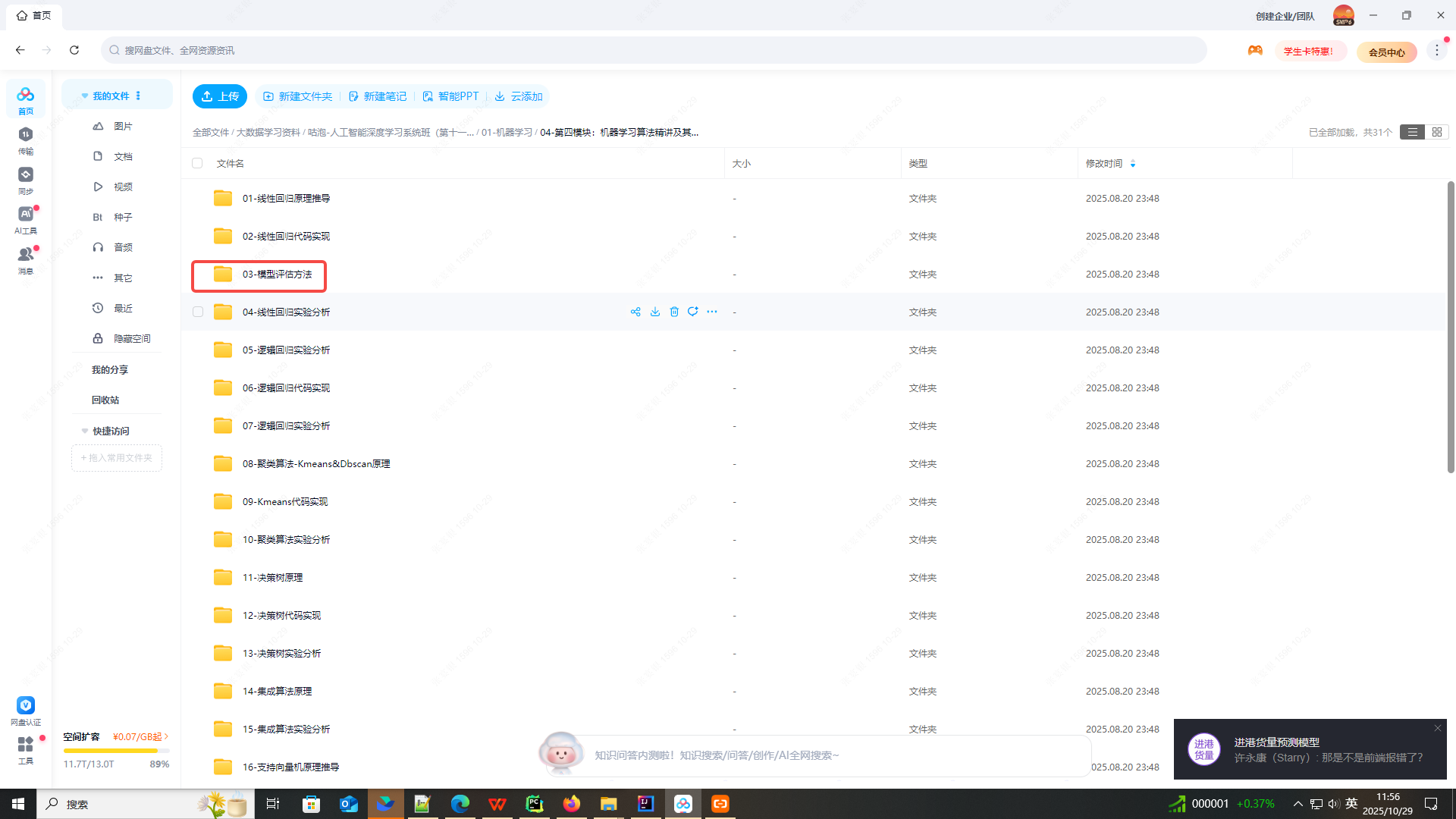Open 消息 messages sidebar icon
1456x819 pixels.
(x=26, y=259)
